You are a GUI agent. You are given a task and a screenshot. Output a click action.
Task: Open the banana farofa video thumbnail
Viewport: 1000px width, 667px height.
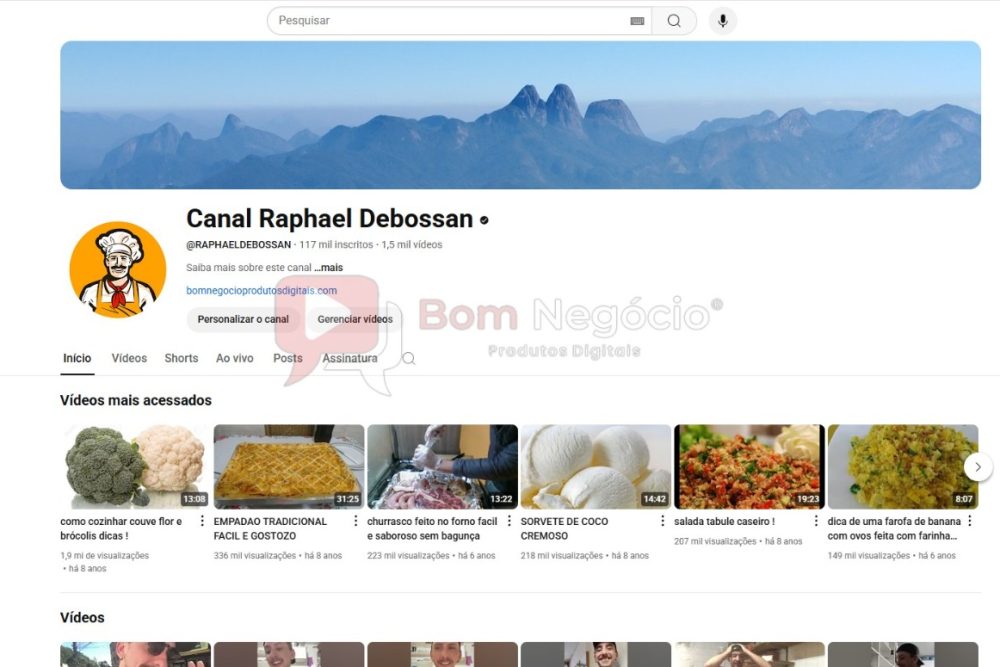[x=903, y=467]
